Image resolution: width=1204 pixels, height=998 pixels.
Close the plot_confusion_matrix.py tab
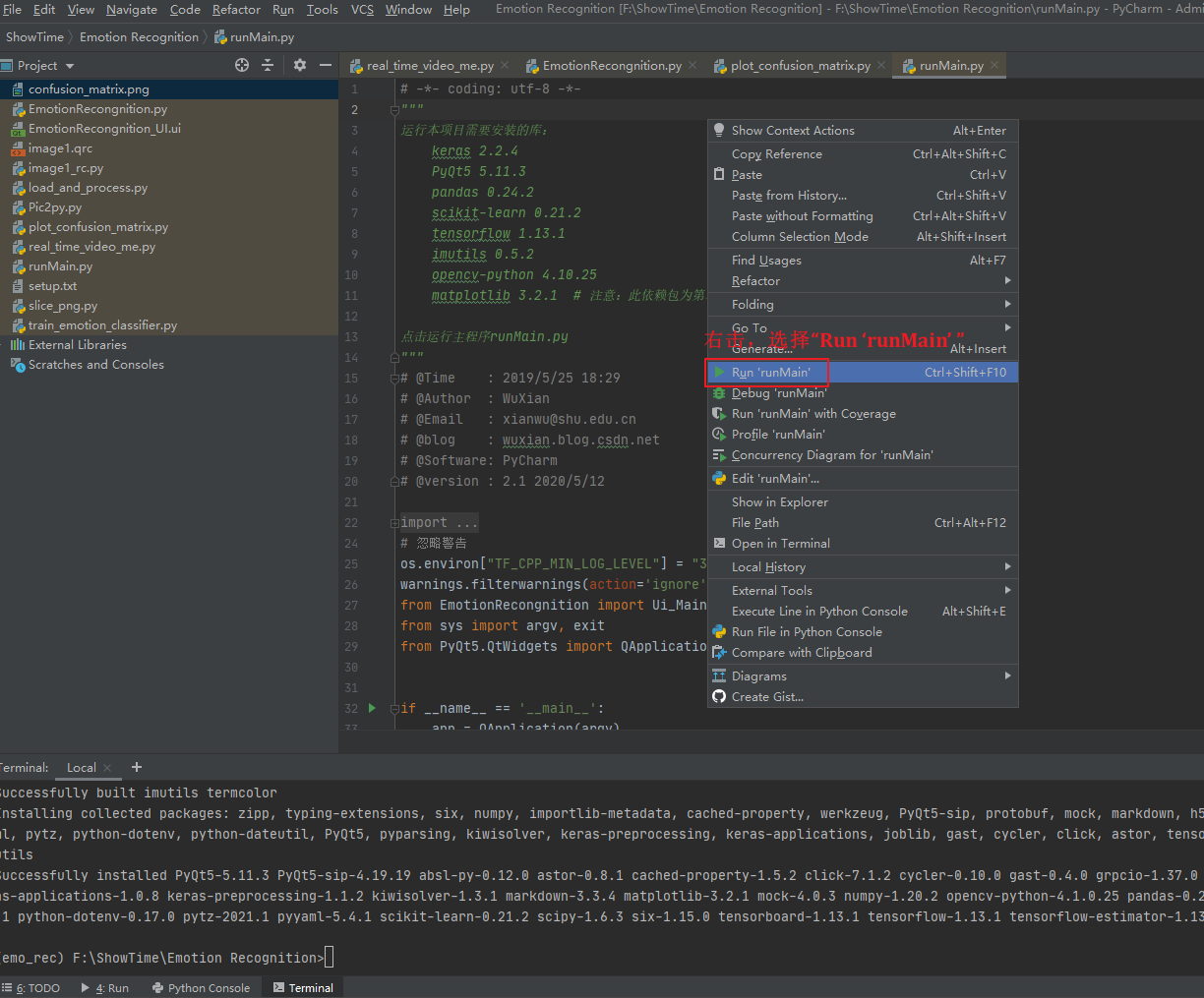point(881,65)
